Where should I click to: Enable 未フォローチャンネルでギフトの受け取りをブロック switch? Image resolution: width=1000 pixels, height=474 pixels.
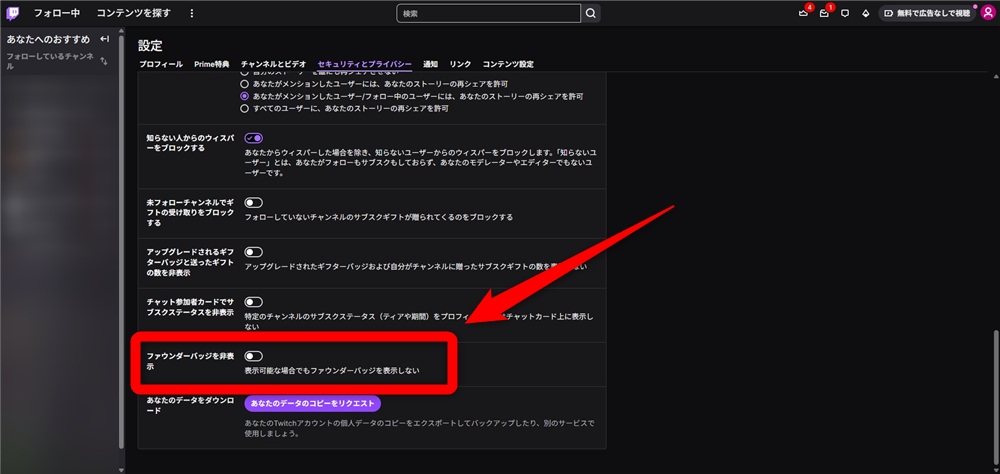(x=254, y=203)
